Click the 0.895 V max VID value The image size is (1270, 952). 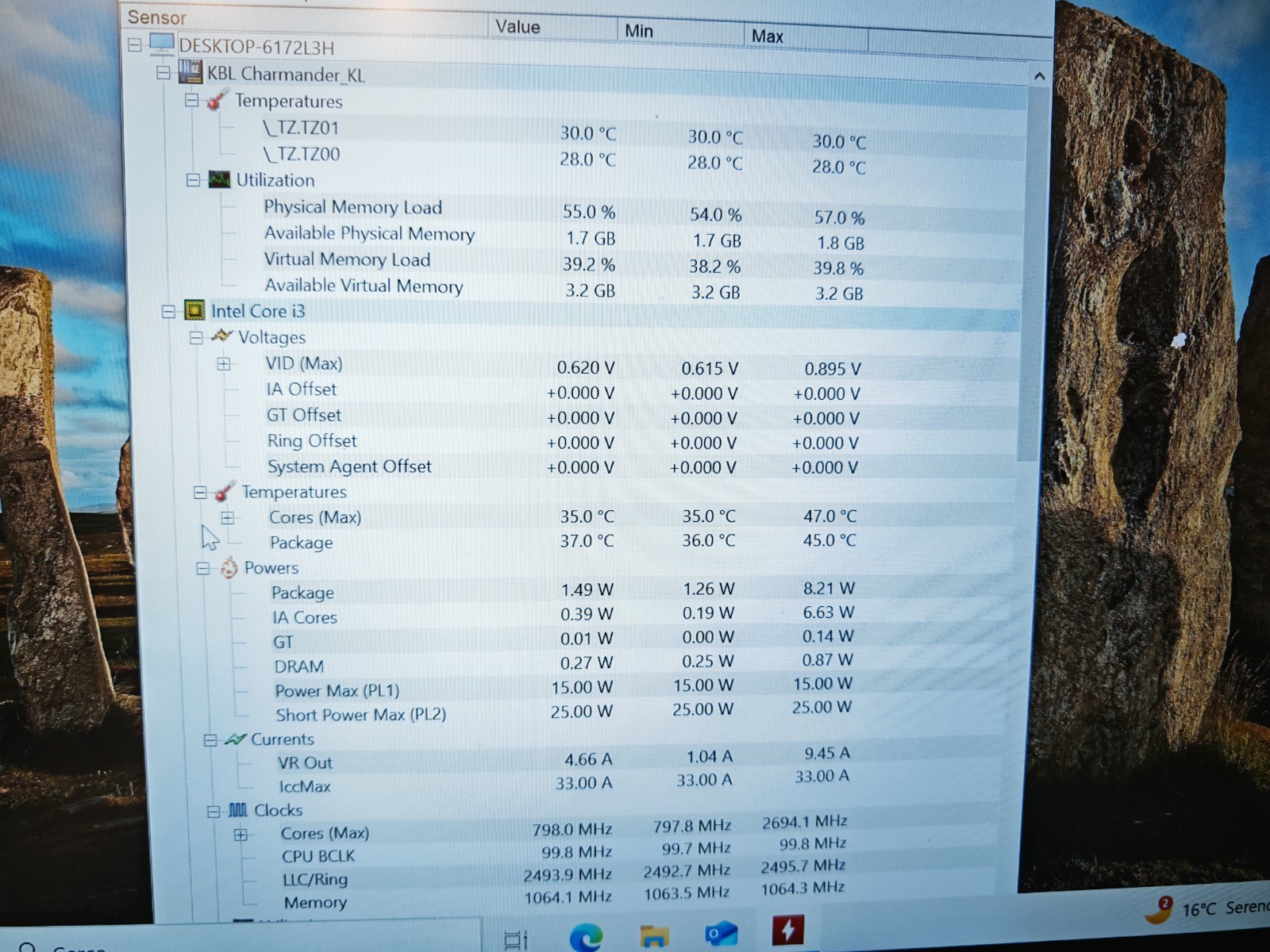pos(833,369)
